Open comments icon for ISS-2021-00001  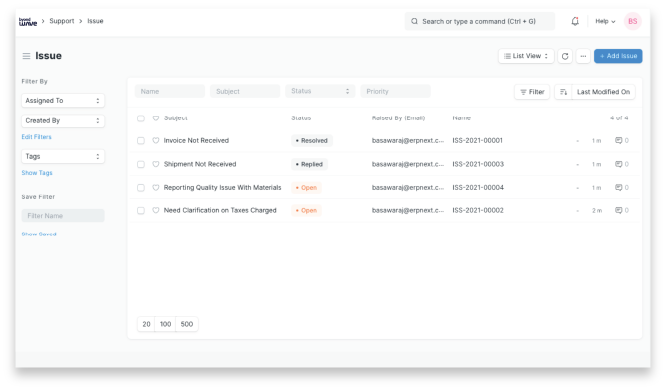pyautogui.click(x=618, y=140)
